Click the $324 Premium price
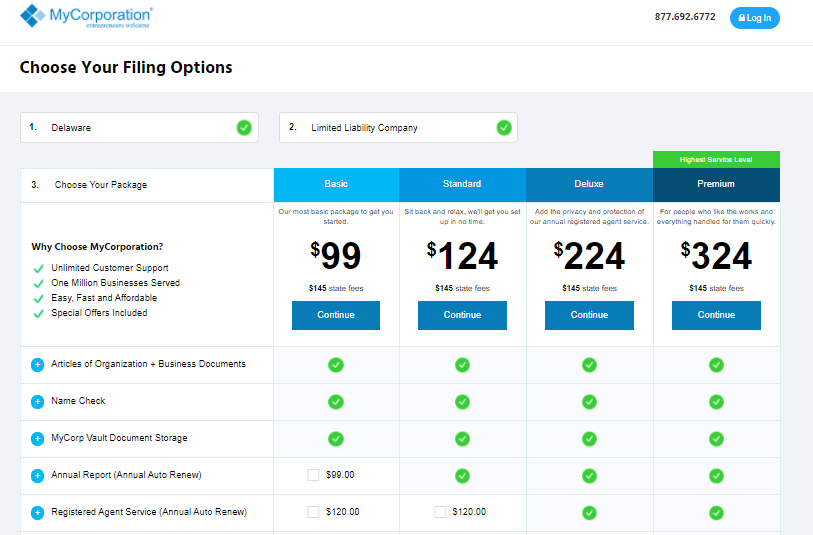 (716, 256)
